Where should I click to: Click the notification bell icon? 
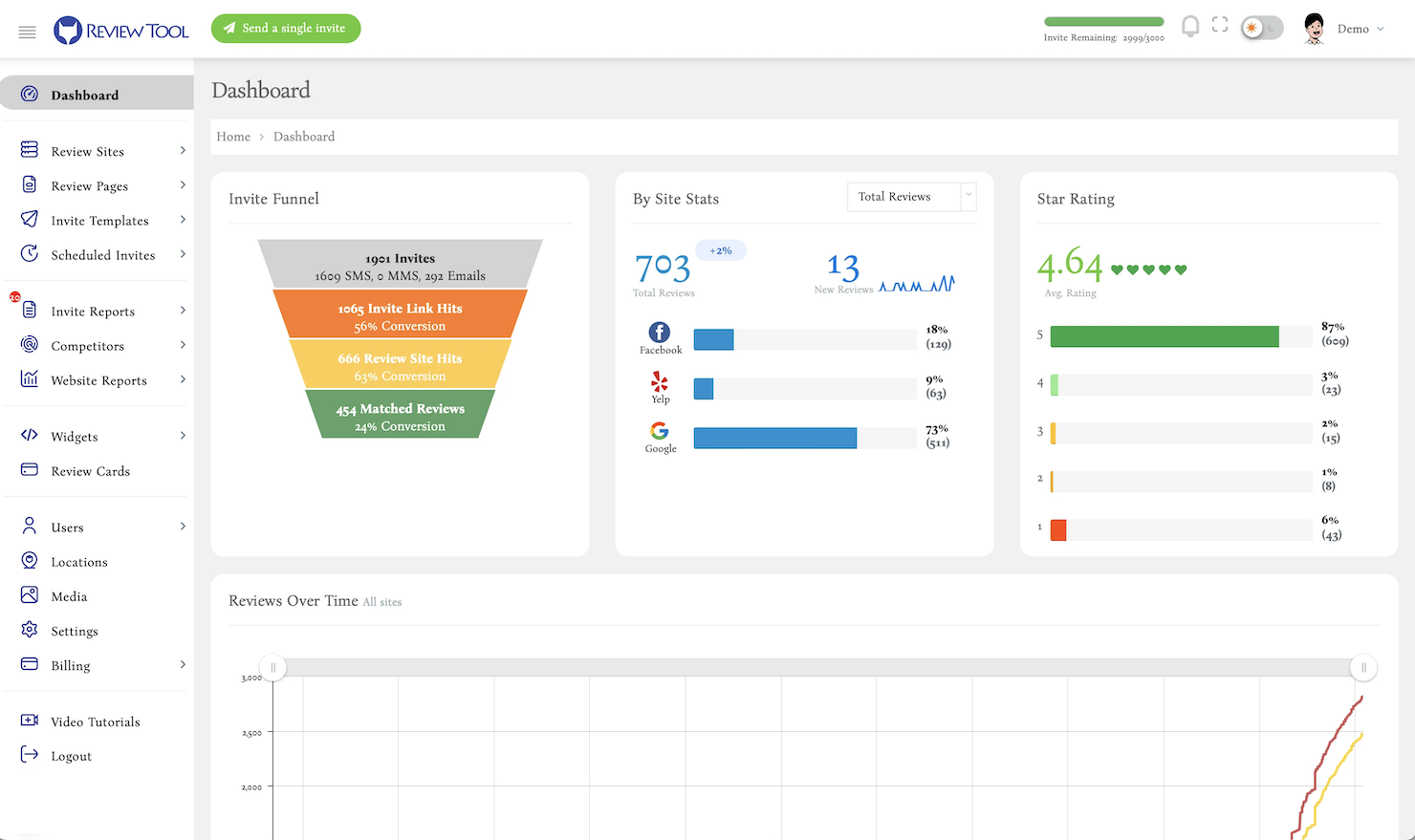tap(1190, 26)
